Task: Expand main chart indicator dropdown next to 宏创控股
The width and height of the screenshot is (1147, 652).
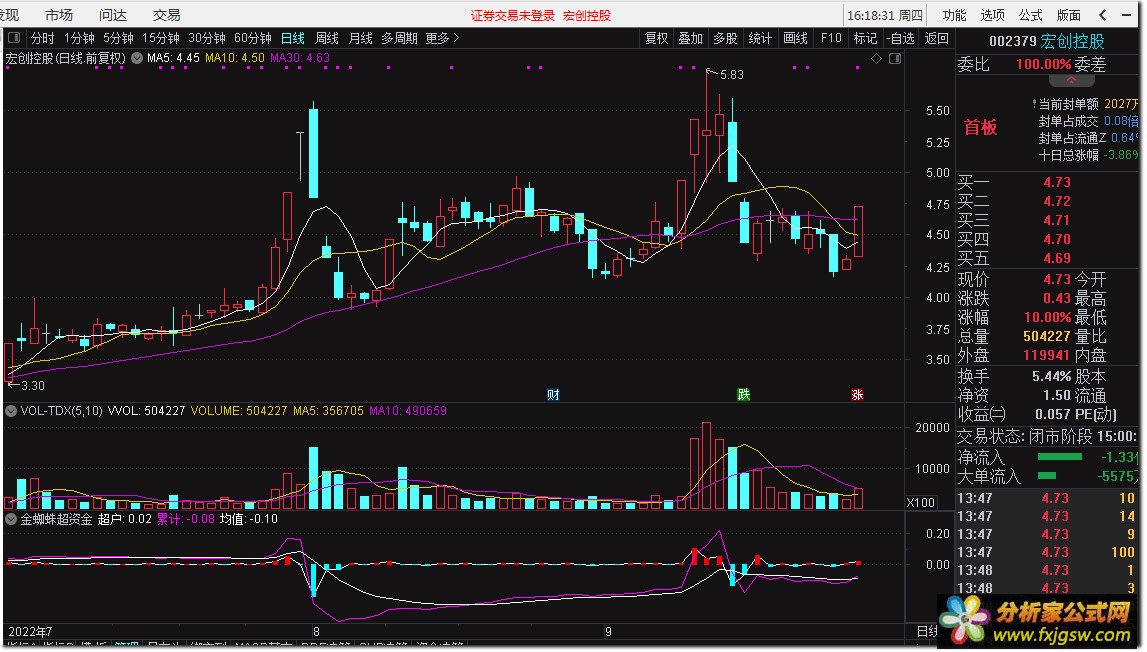Action: 137,58
